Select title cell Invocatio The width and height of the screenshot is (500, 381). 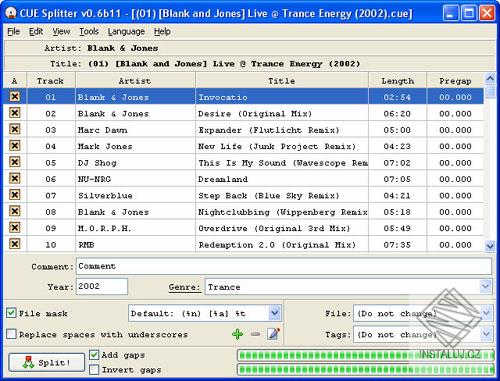click(x=282, y=97)
